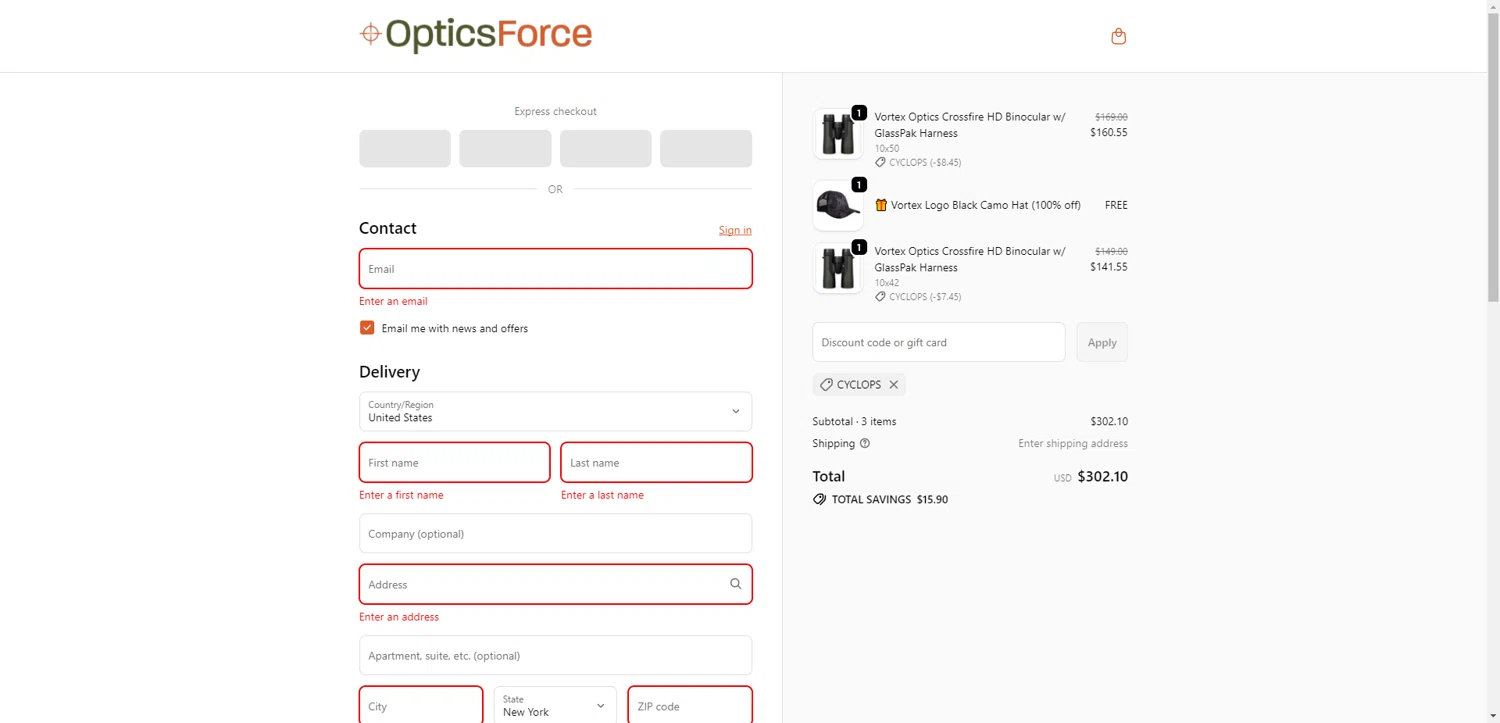The width and height of the screenshot is (1500, 723).
Task: Click the 'Enter a last name' error text
Action: pyautogui.click(x=602, y=495)
